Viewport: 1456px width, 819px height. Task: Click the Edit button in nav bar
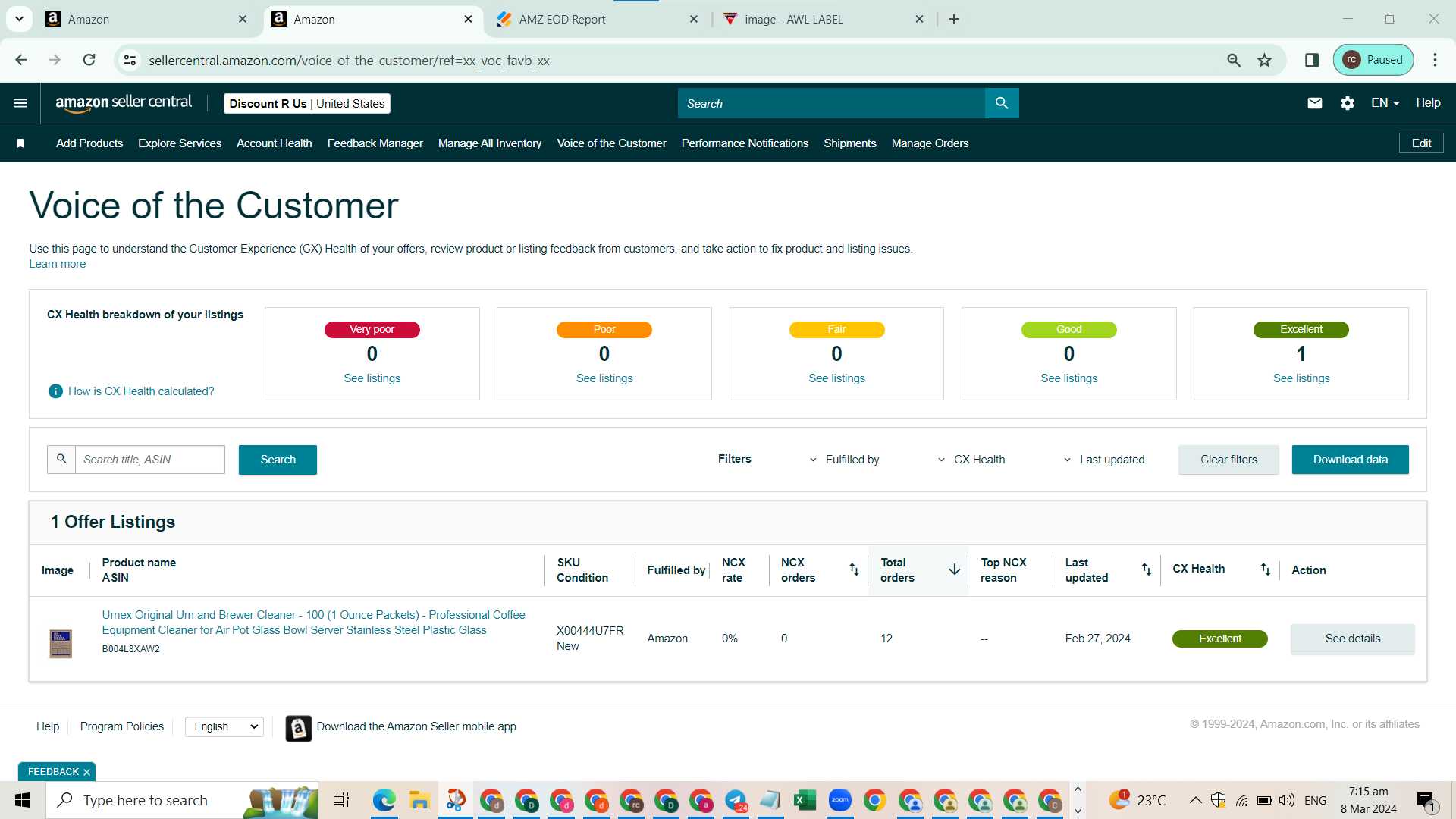pos(1421,143)
